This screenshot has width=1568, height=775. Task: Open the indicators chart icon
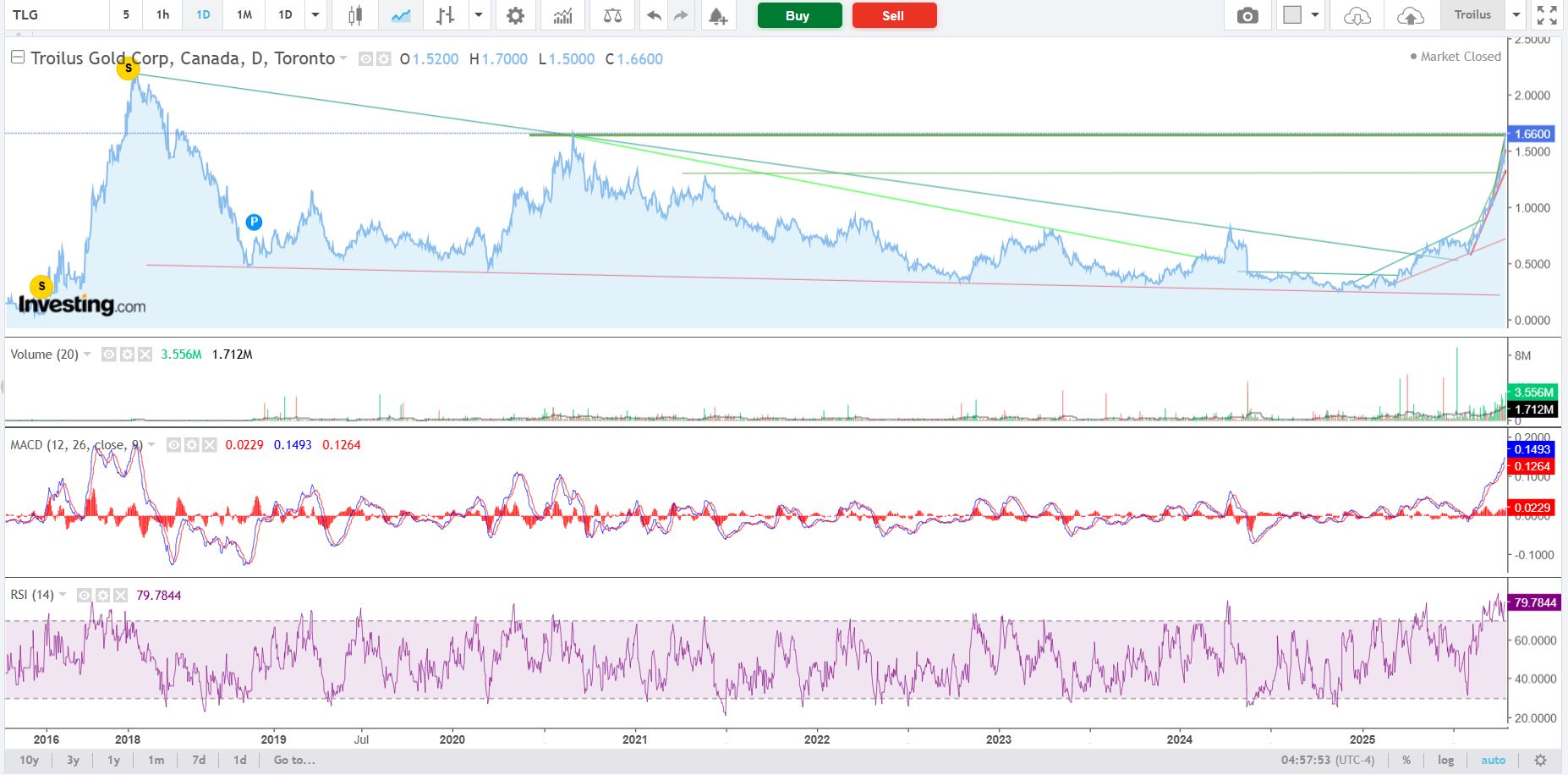(562, 15)
